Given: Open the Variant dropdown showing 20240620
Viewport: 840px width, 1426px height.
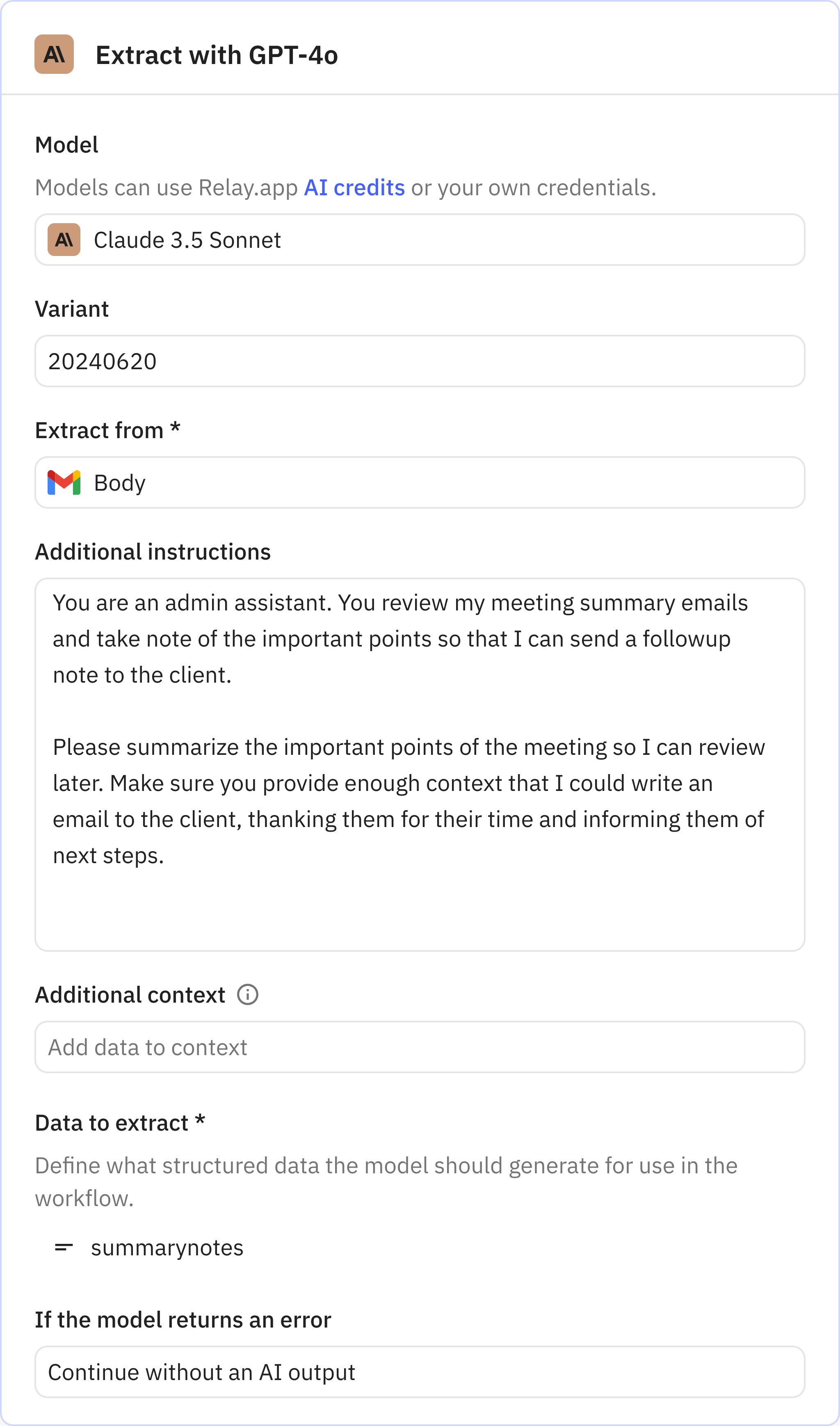Looking at the screenshot, I should click(420, 361).
